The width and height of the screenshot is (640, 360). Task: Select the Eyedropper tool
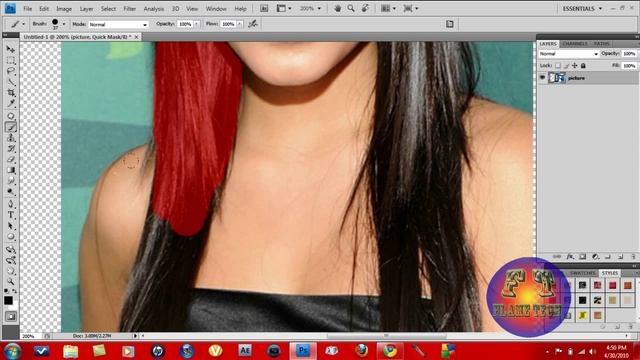click(x=11, y=104)
